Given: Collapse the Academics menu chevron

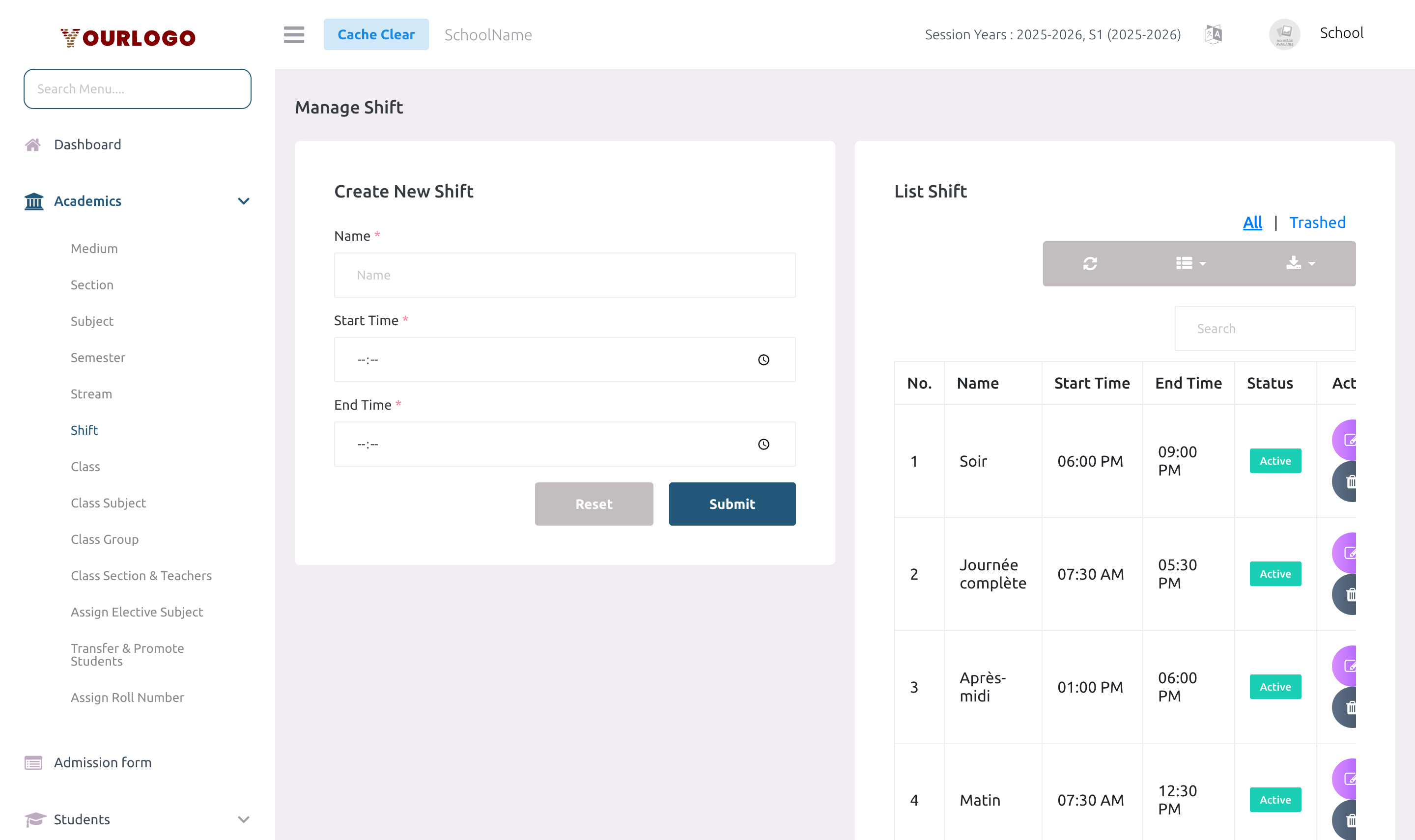Looking at the screenshot, I should tap(243, 201).
